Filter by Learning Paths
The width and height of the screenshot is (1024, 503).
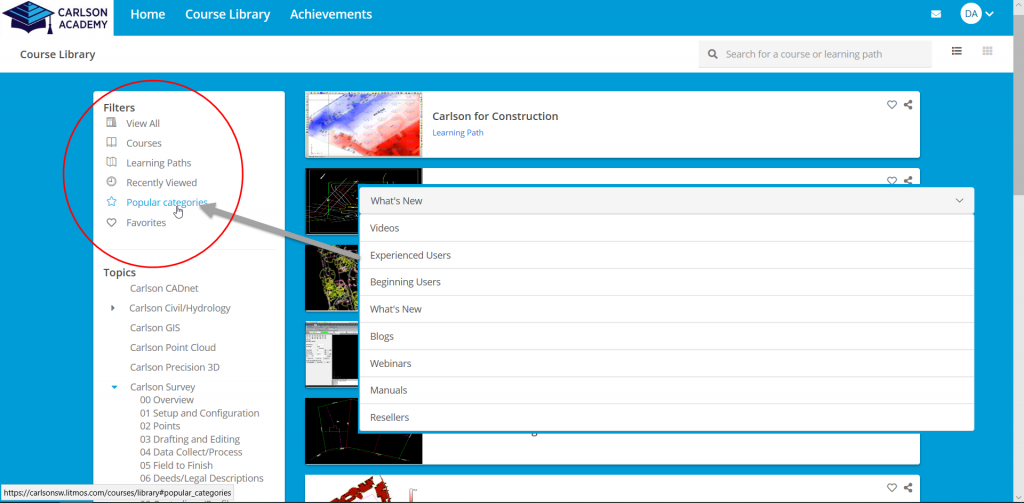[x=159, y=163]
